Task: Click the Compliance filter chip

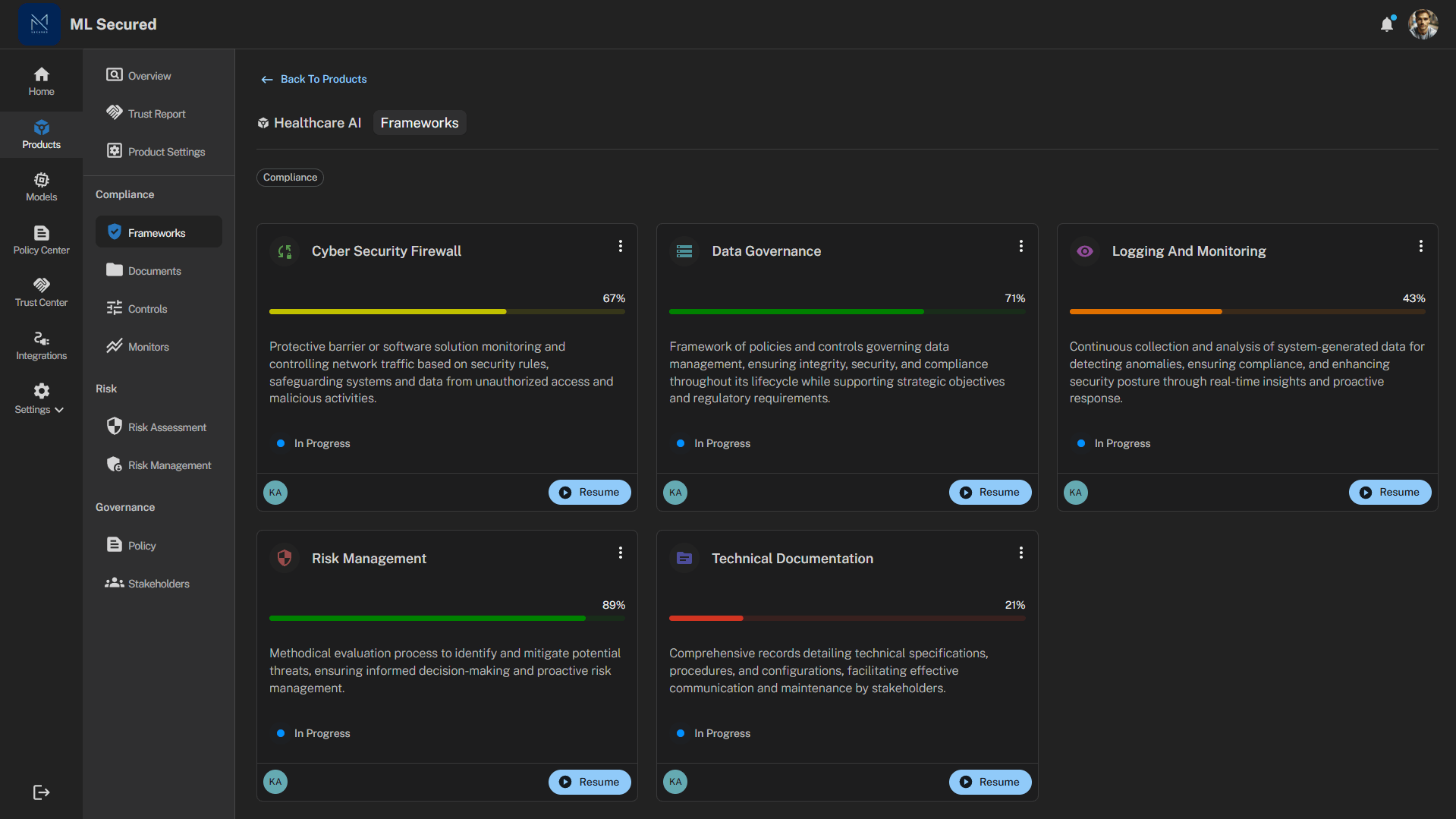Action: (290, 178)
